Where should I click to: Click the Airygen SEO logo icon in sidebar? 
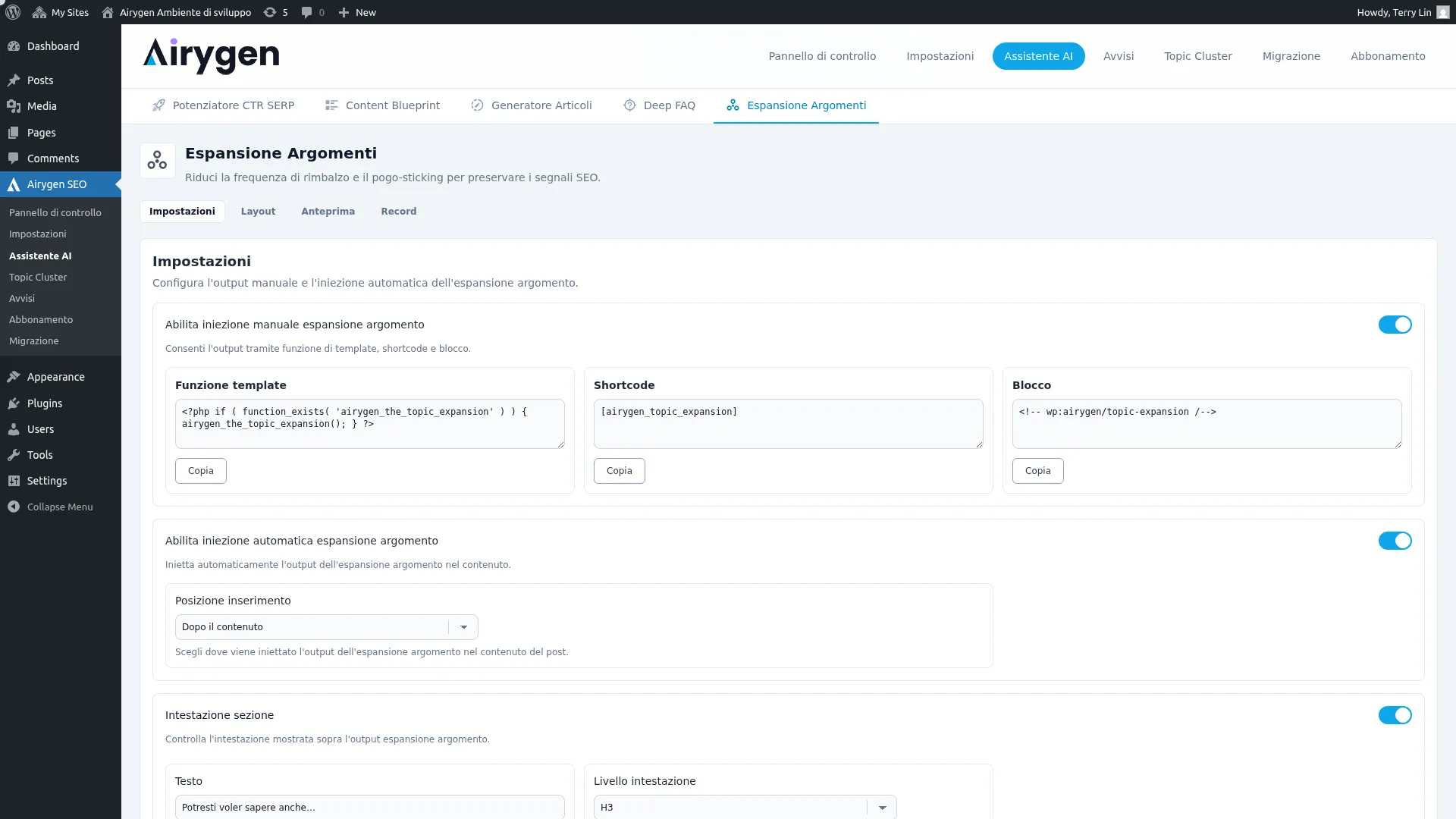[14, 184]
